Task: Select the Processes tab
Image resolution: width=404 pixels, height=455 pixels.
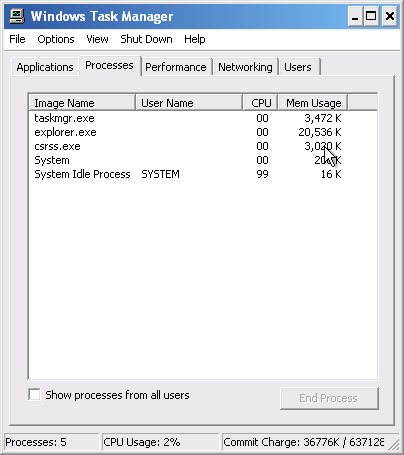Action: pyautogui.click(x=109, y=65)
